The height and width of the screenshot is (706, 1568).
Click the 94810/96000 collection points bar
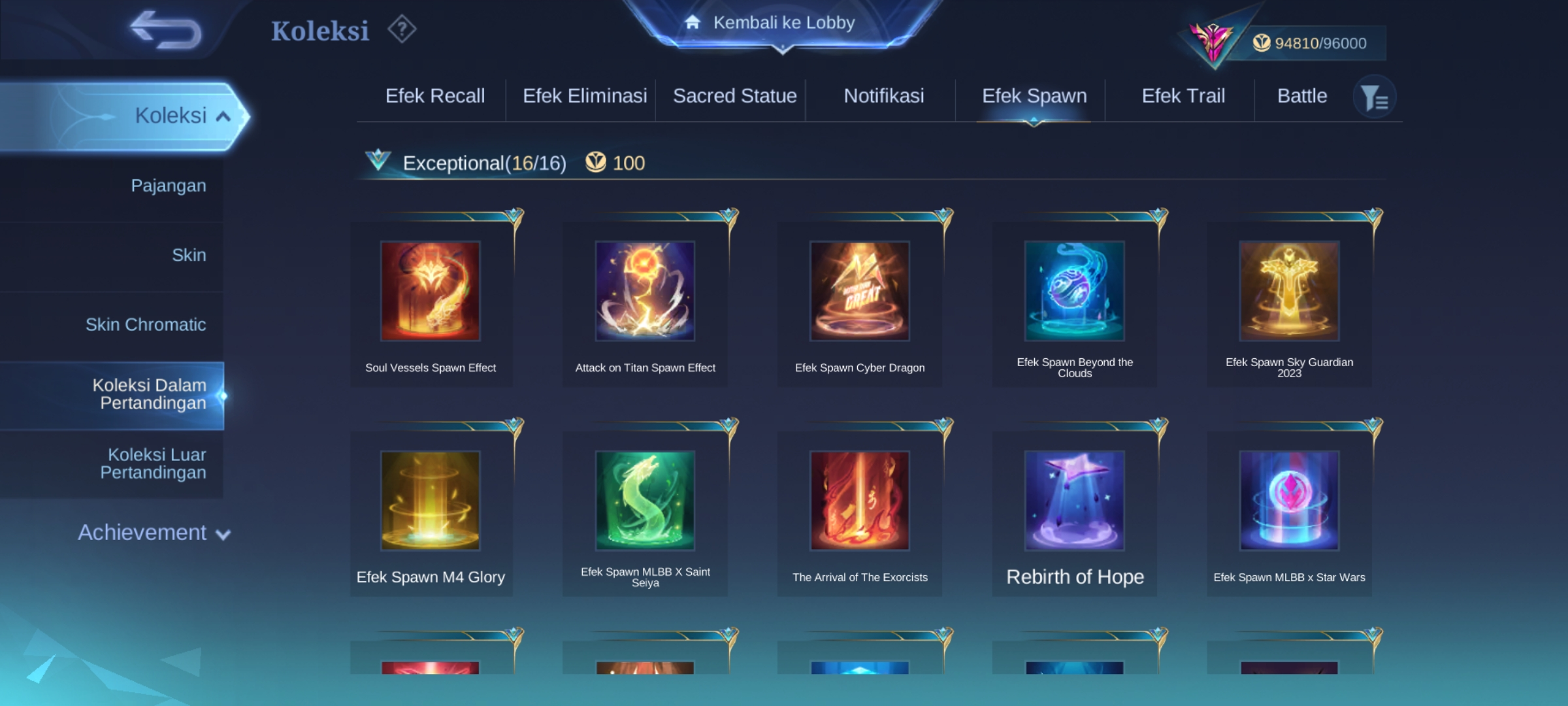coord(1309,43)
